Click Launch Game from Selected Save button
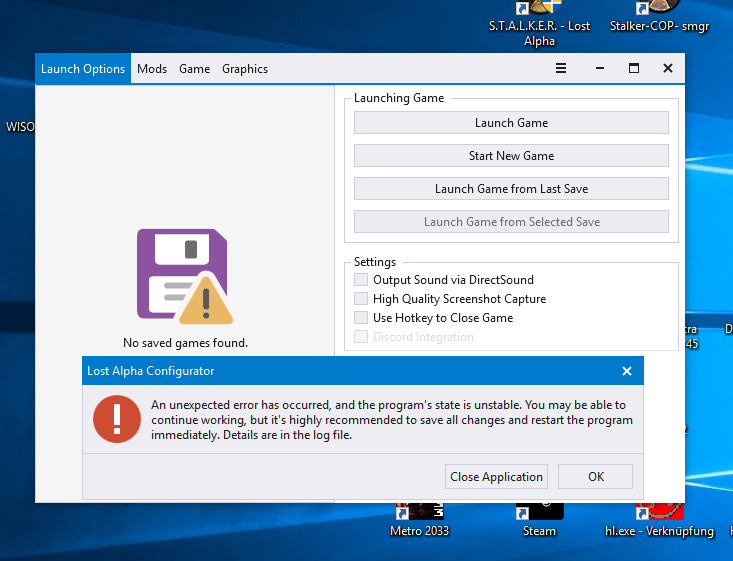This screenshot has width=733, height=561. pyautogui.click(x=511, y=222)
